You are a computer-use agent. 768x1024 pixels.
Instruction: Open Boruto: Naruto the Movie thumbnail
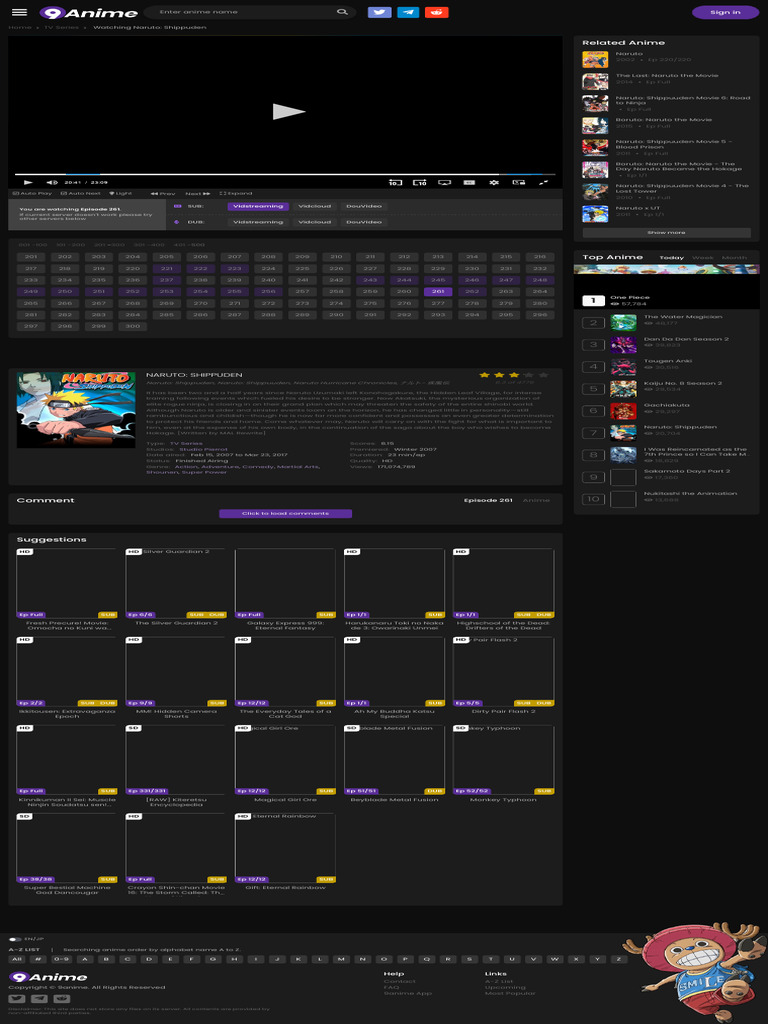click(x=595, y=125)
